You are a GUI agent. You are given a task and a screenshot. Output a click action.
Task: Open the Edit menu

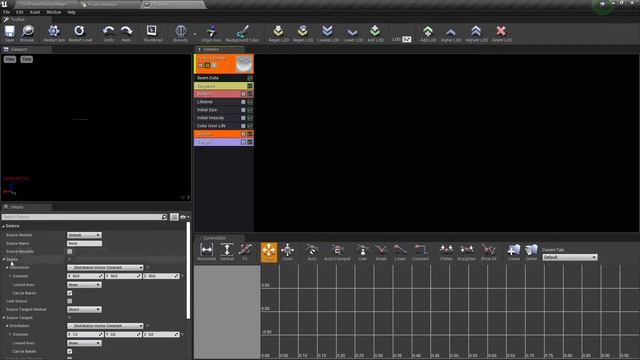pos(20,12)
